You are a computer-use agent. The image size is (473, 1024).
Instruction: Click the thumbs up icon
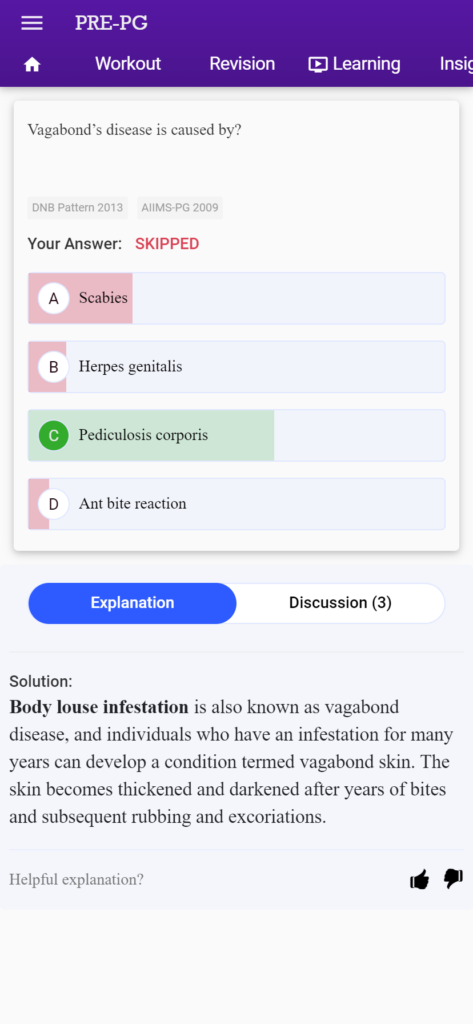tap(419, 879)
